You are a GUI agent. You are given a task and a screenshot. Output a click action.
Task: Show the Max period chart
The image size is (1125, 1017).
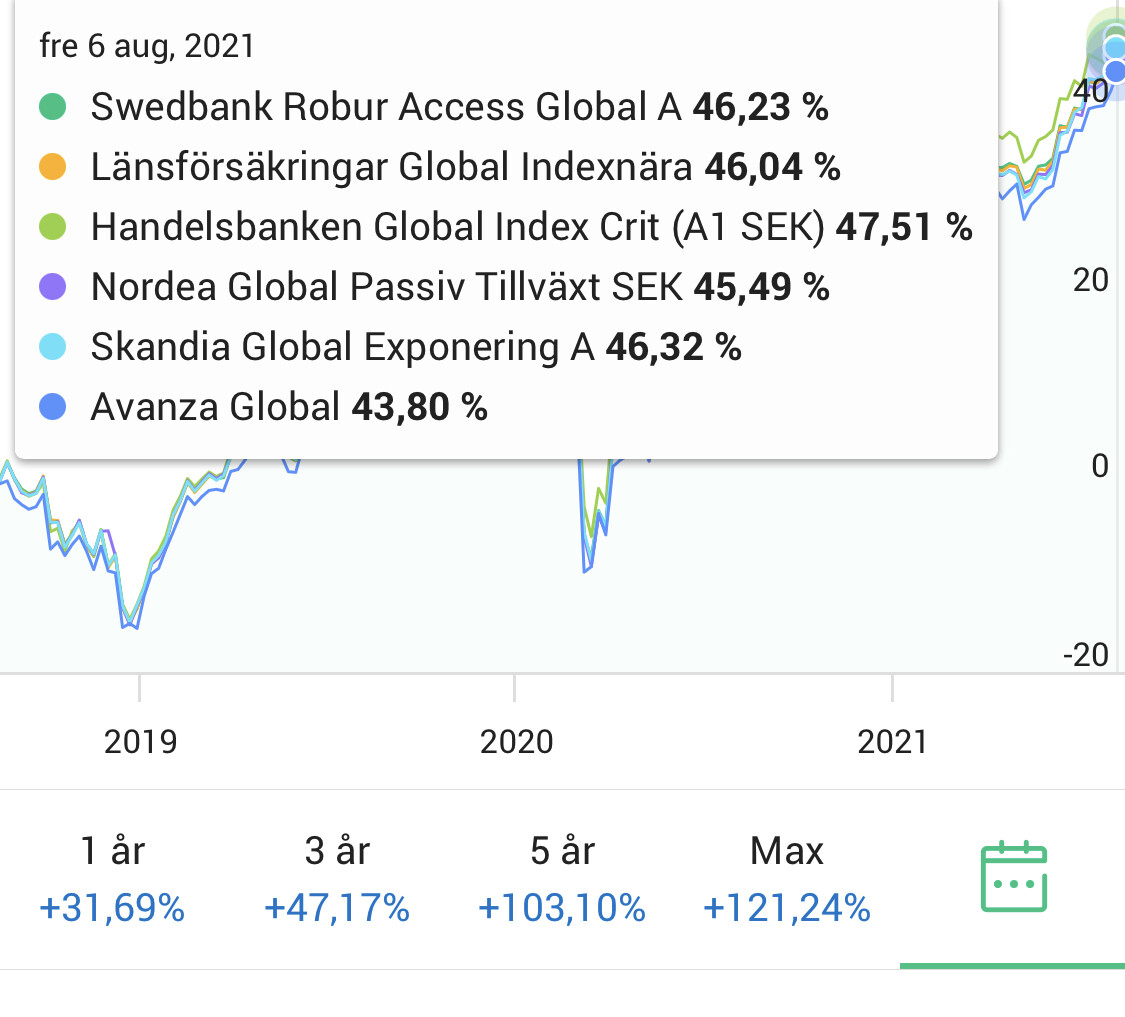click(787, 879)
